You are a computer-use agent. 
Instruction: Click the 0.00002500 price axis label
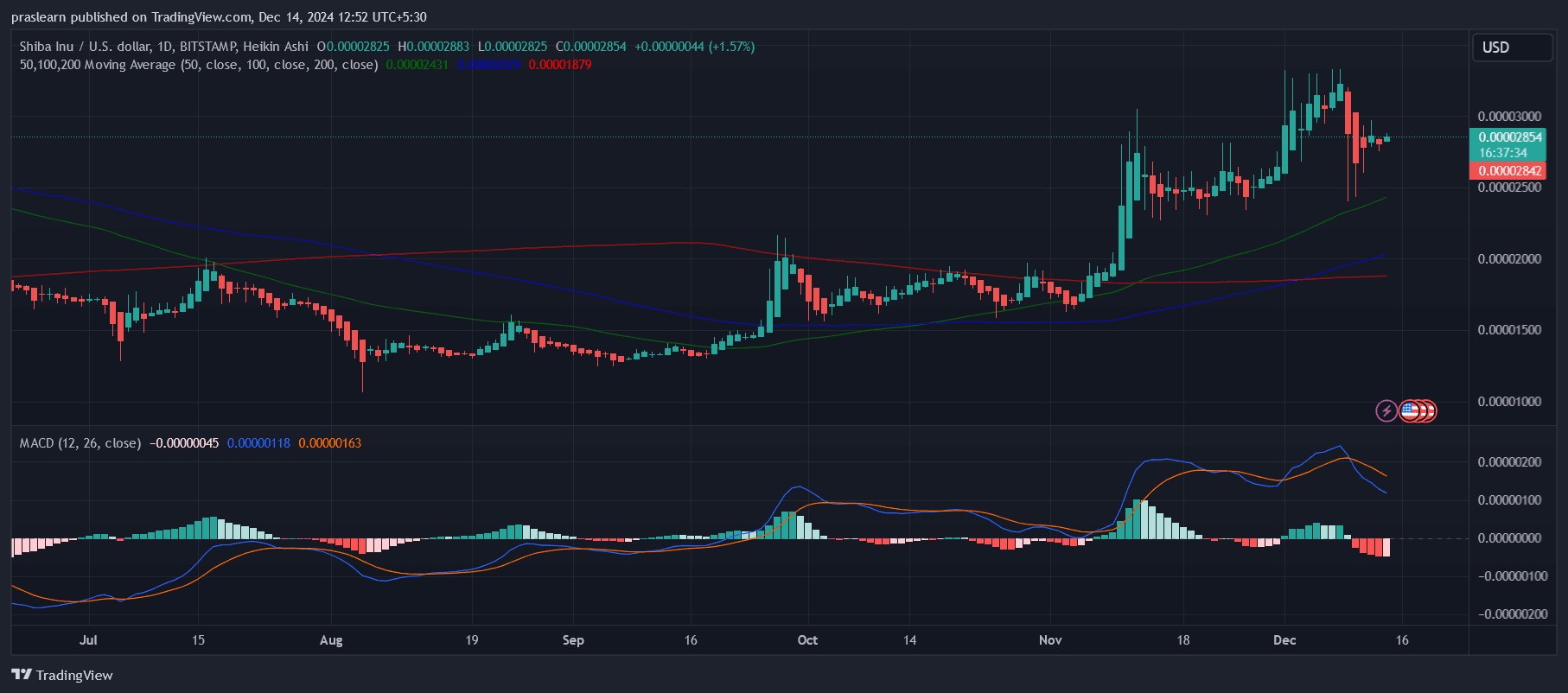tap(1509, 188)
